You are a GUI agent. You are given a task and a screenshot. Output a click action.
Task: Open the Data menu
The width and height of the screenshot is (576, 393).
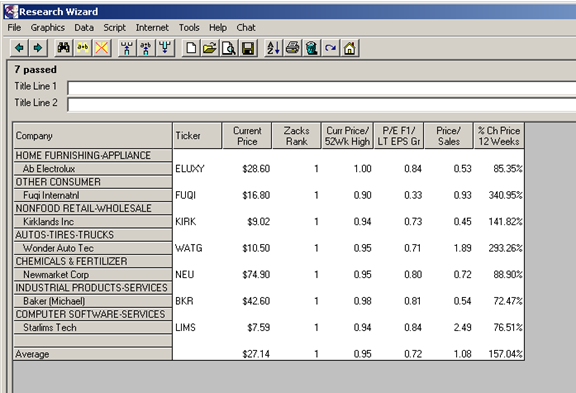pos(84,28)
